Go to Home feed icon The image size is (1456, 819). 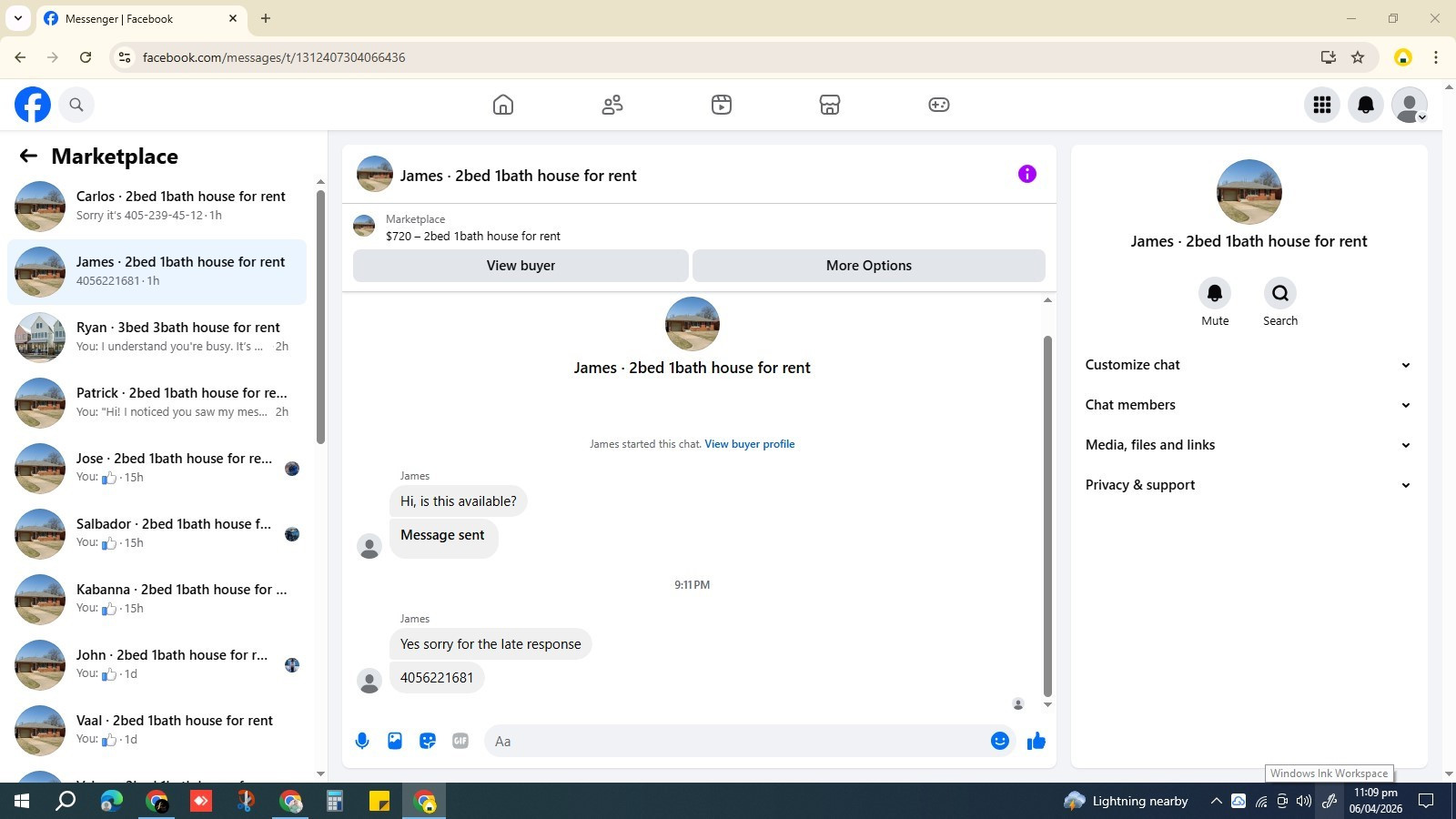point(503,105)
